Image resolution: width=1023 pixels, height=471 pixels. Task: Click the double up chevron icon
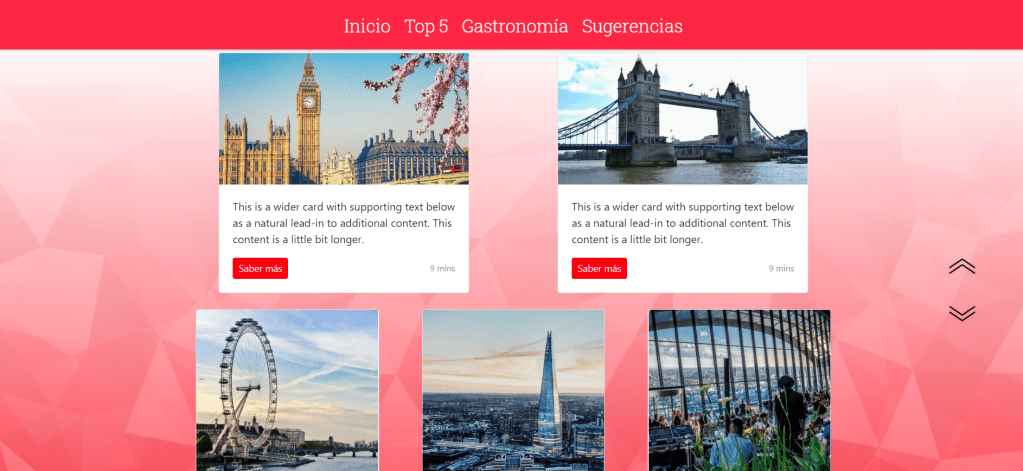[x=962, y=266]
